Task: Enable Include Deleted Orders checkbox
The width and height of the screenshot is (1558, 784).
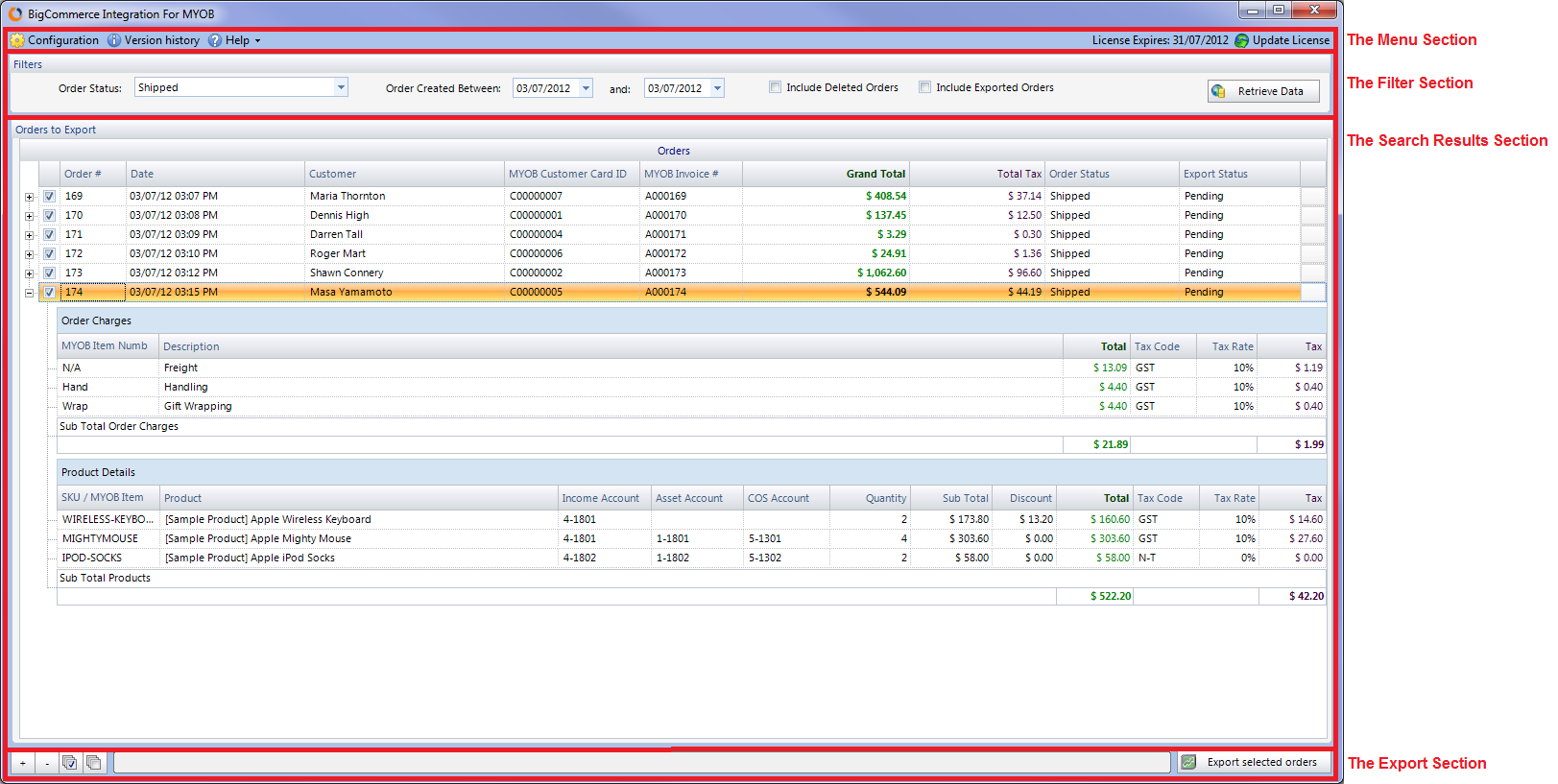Action: (x=775, y=87)
